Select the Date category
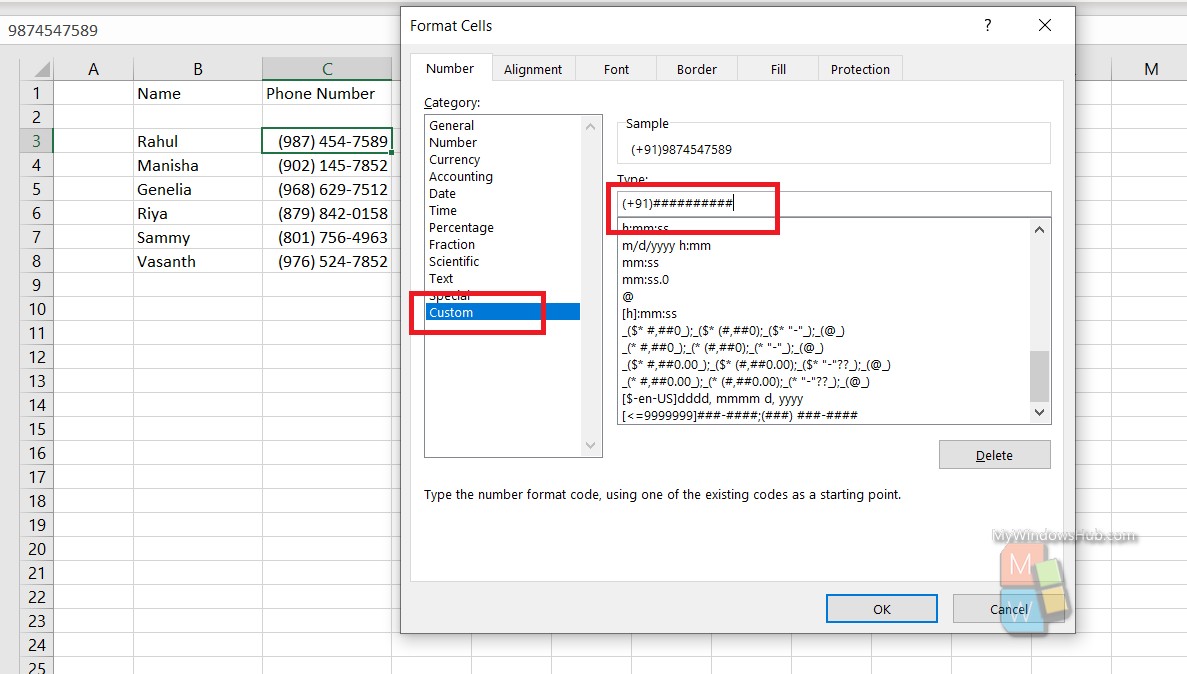The image size is (1187, 674). tap(442, 193)
